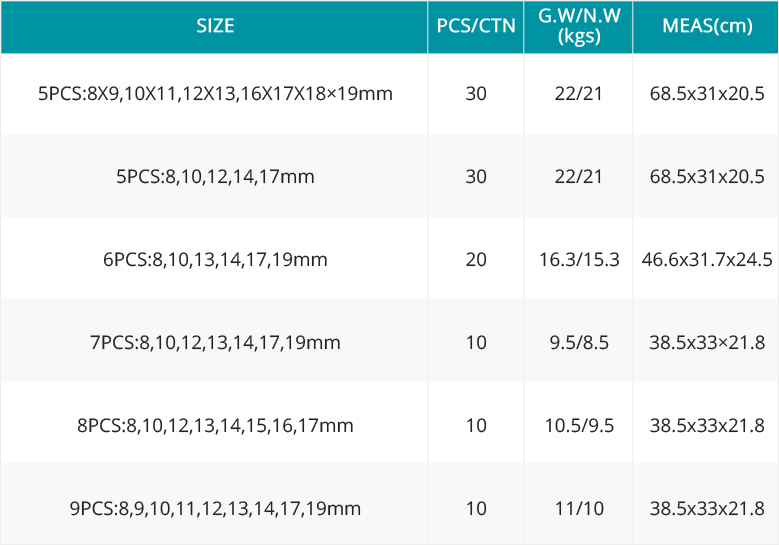Select the 11/10 weight cell
This screenshot has height=545, width=779.
pos(579,509)
